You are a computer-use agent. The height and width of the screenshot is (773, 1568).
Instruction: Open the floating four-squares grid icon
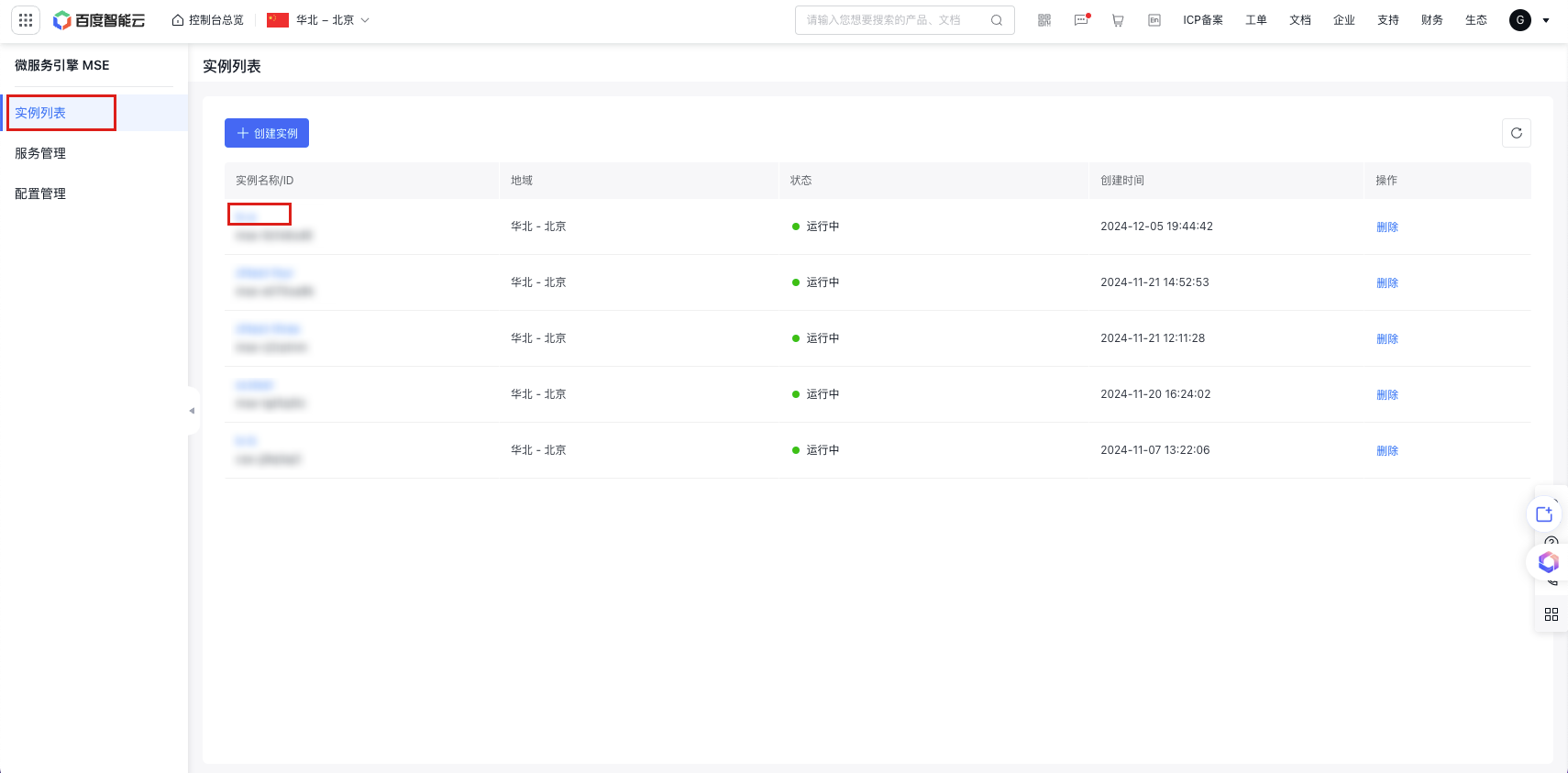point(1551,614)
